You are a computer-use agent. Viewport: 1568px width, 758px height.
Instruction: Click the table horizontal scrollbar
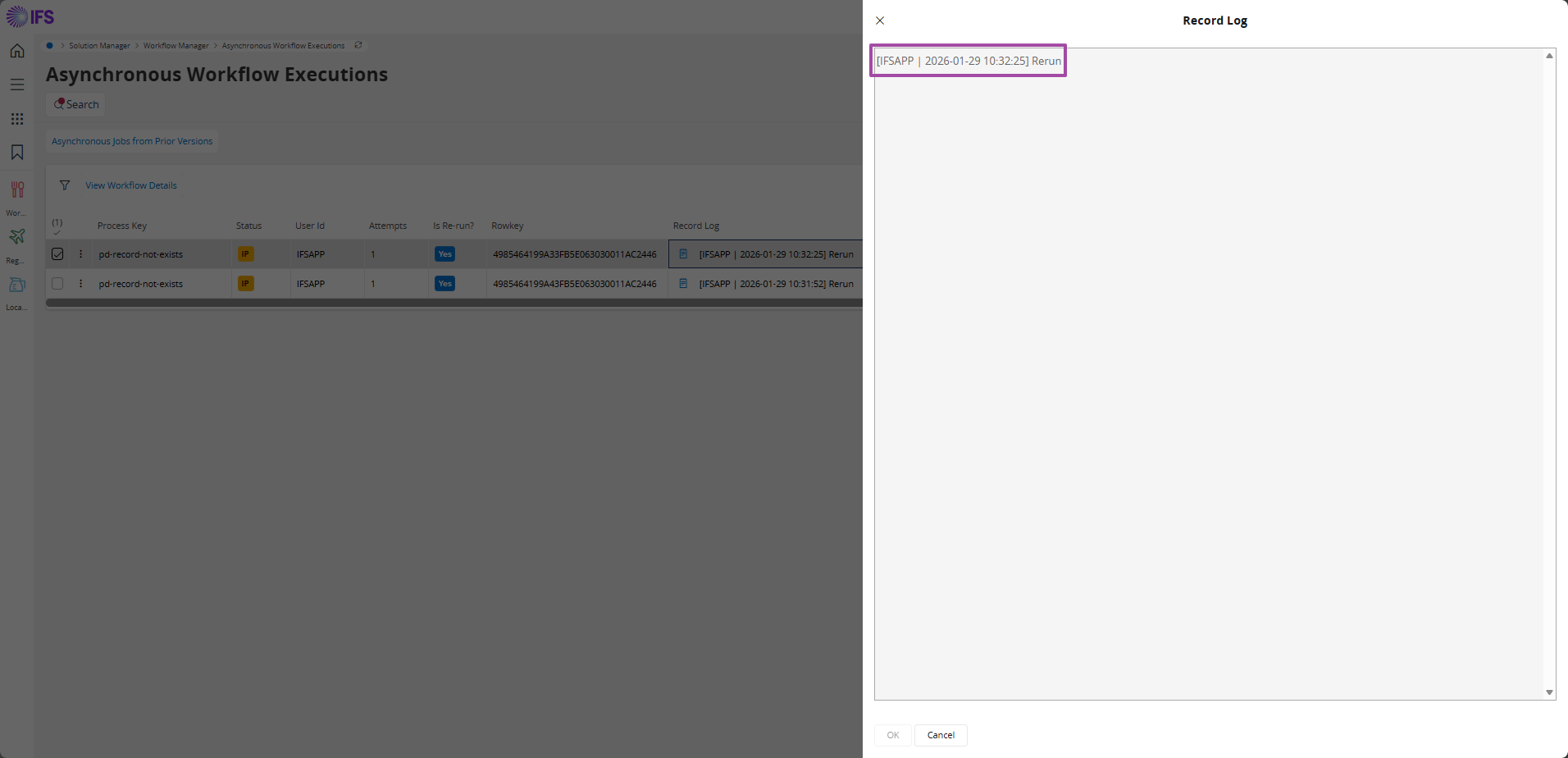[x=454, y=303]
